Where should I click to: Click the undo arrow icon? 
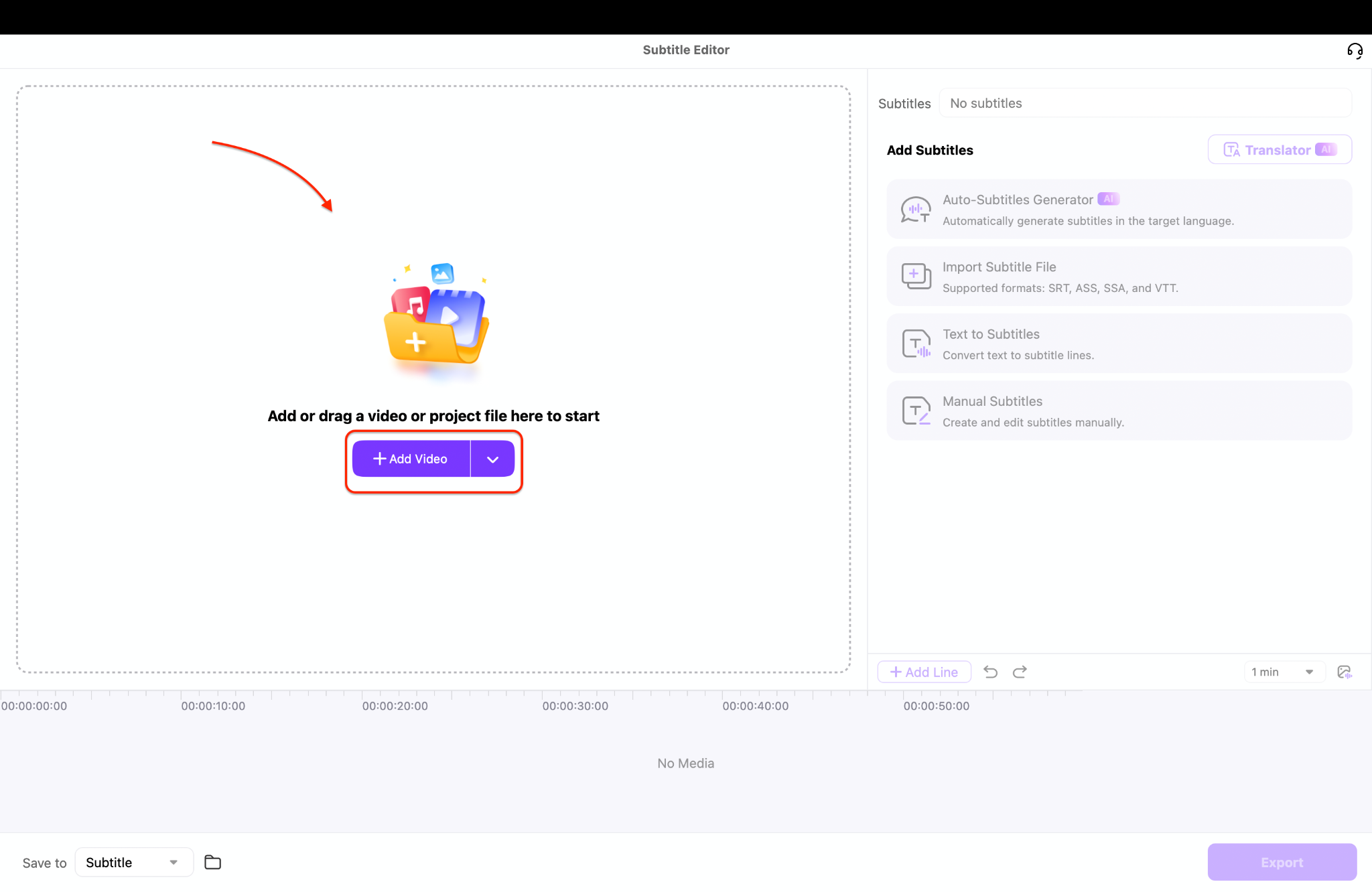pyautogui.click(x=990, y=672)
